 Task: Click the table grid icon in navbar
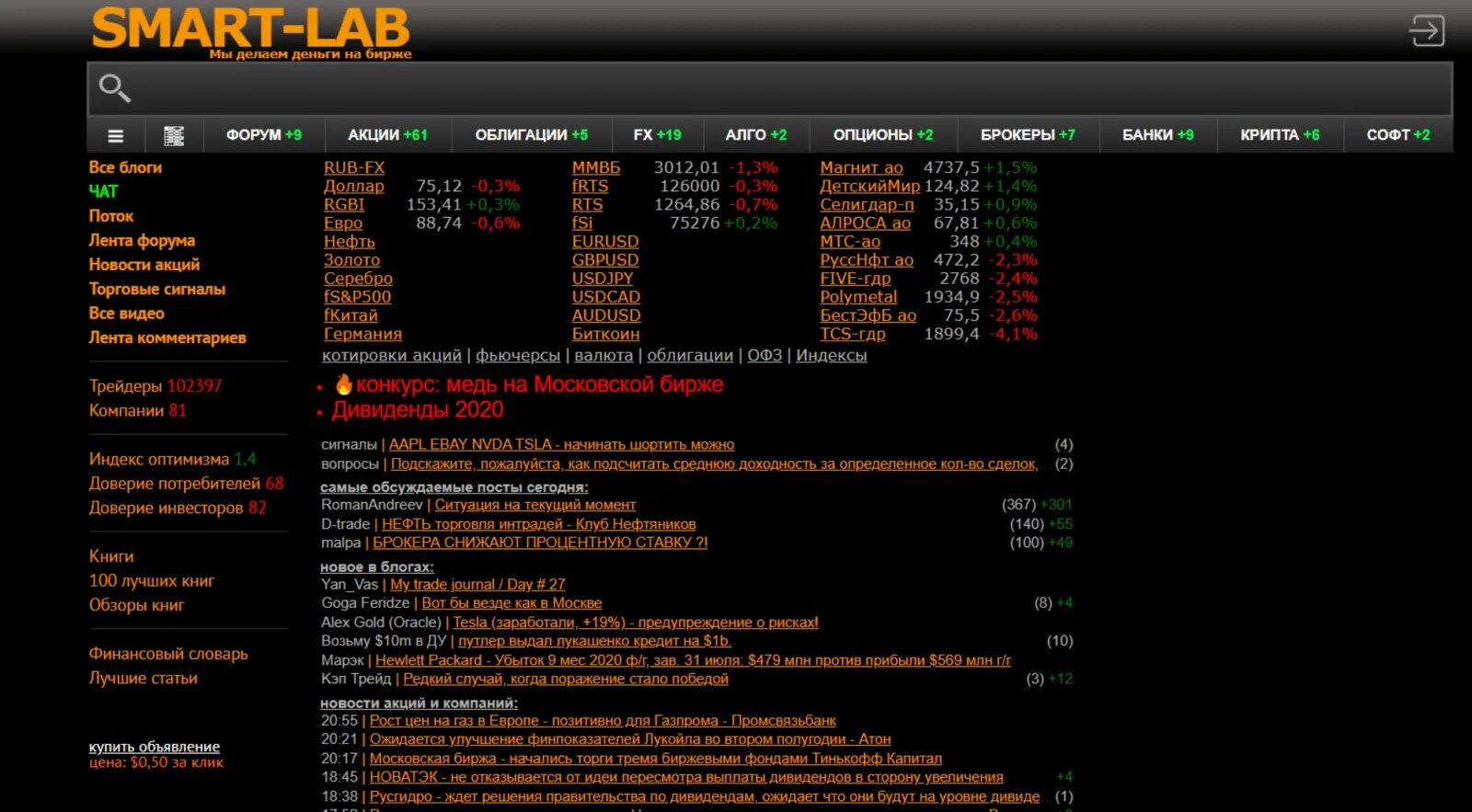[x=174, y=136]
